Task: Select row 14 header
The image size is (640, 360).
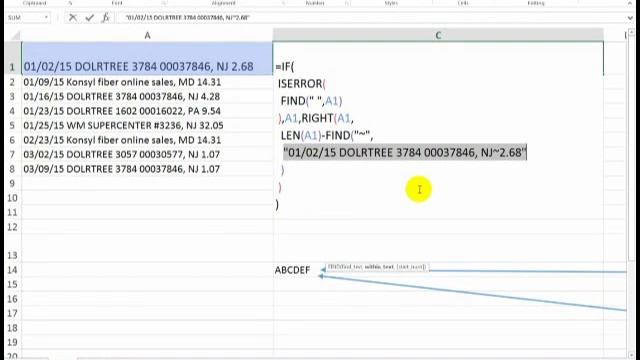Action: 12,270
